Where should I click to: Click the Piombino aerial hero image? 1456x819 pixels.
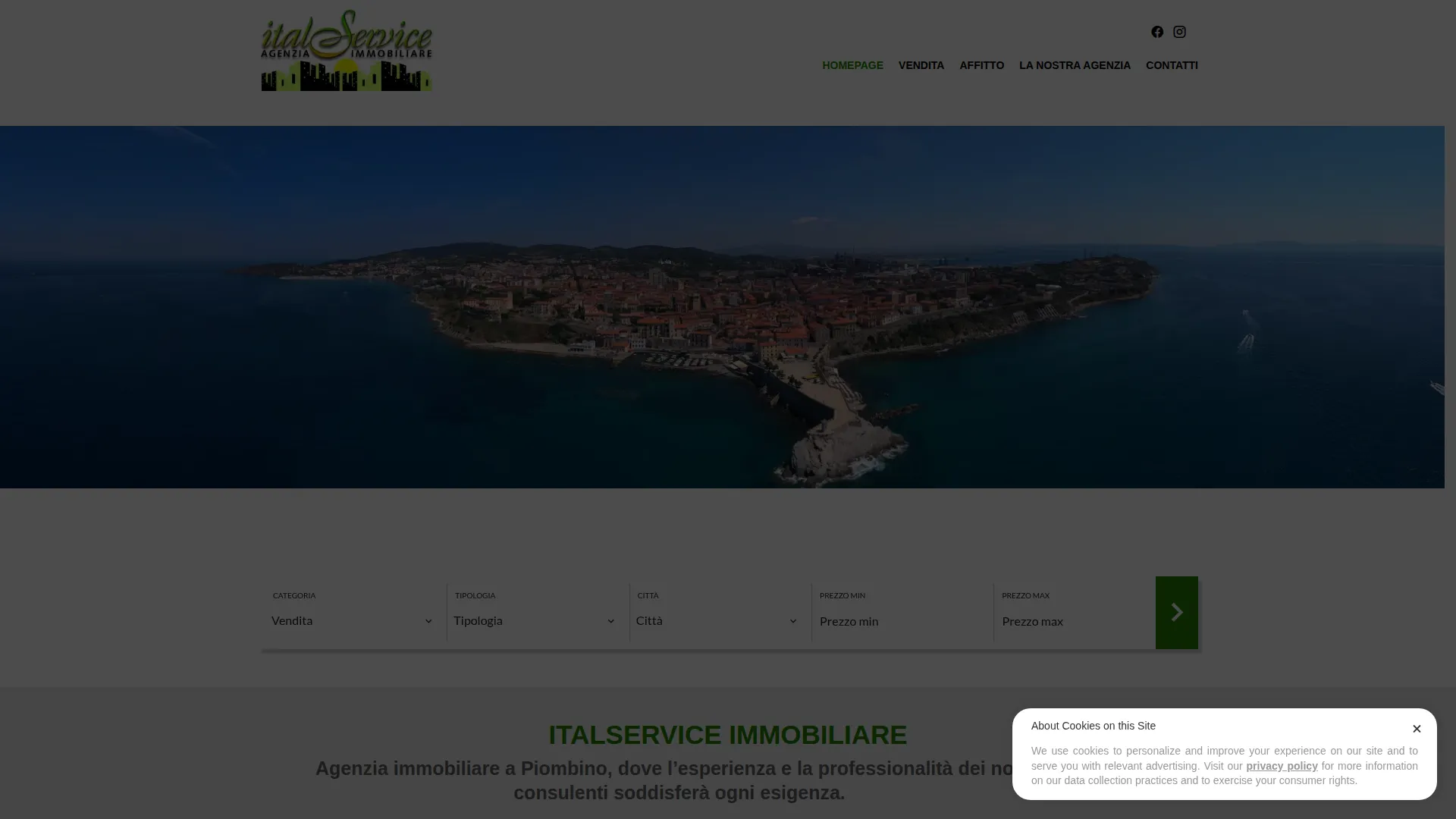point(722,307)
